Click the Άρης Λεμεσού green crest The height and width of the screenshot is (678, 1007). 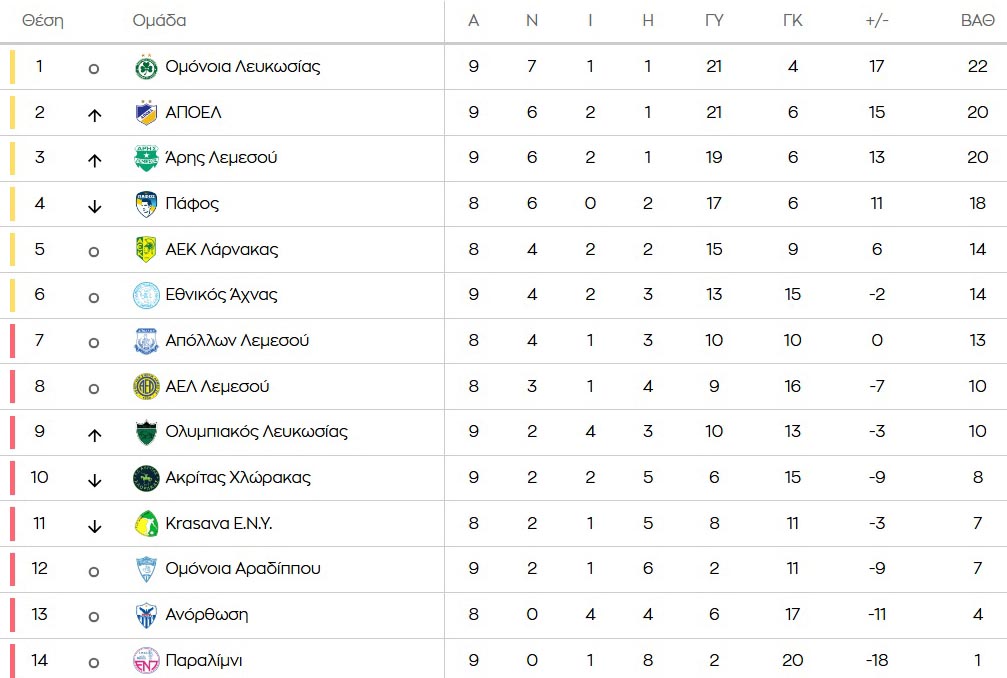point(146,158)
